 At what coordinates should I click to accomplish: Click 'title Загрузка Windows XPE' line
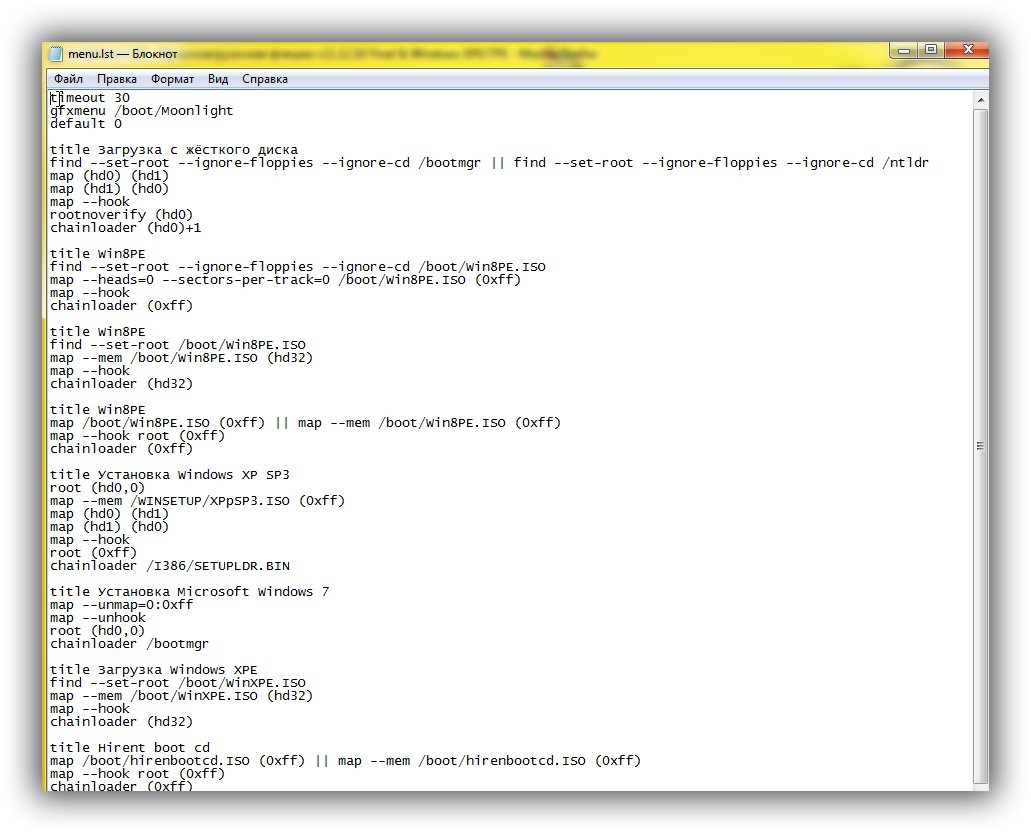(154, 670)
